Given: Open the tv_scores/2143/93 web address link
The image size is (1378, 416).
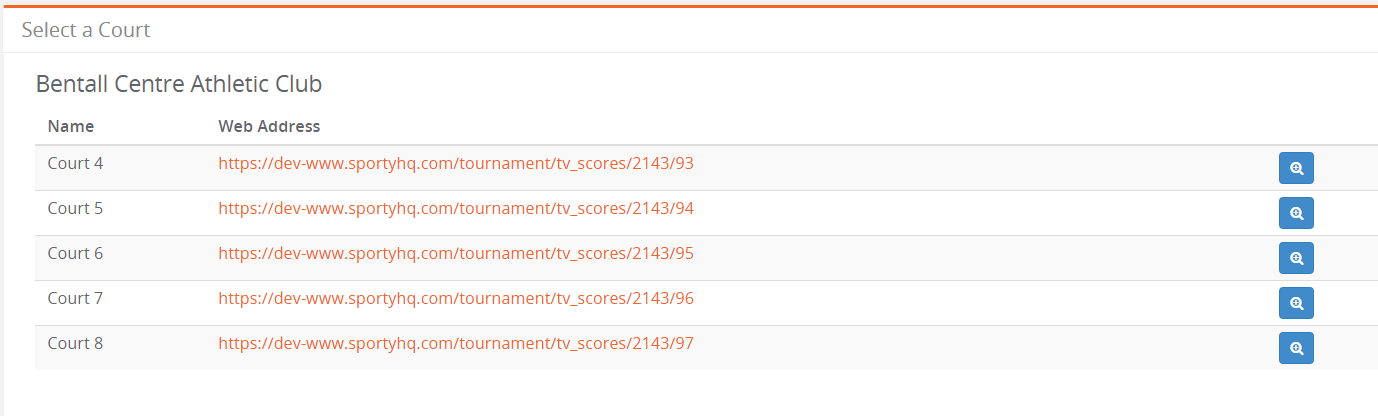Looking at the screenshot, I should tap(456, 163).
